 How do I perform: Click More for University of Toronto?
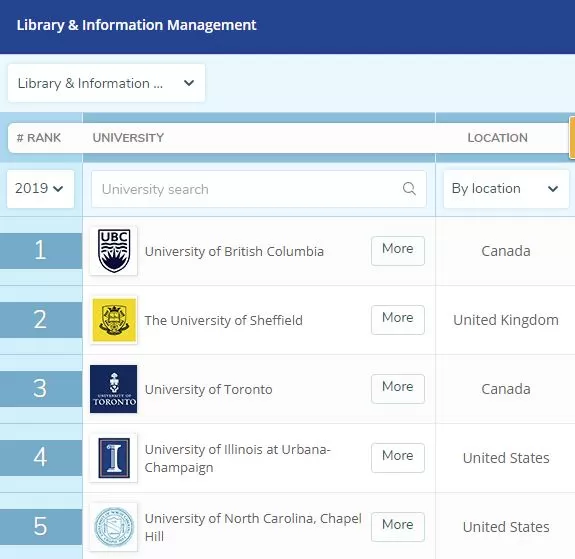point(398,388)
